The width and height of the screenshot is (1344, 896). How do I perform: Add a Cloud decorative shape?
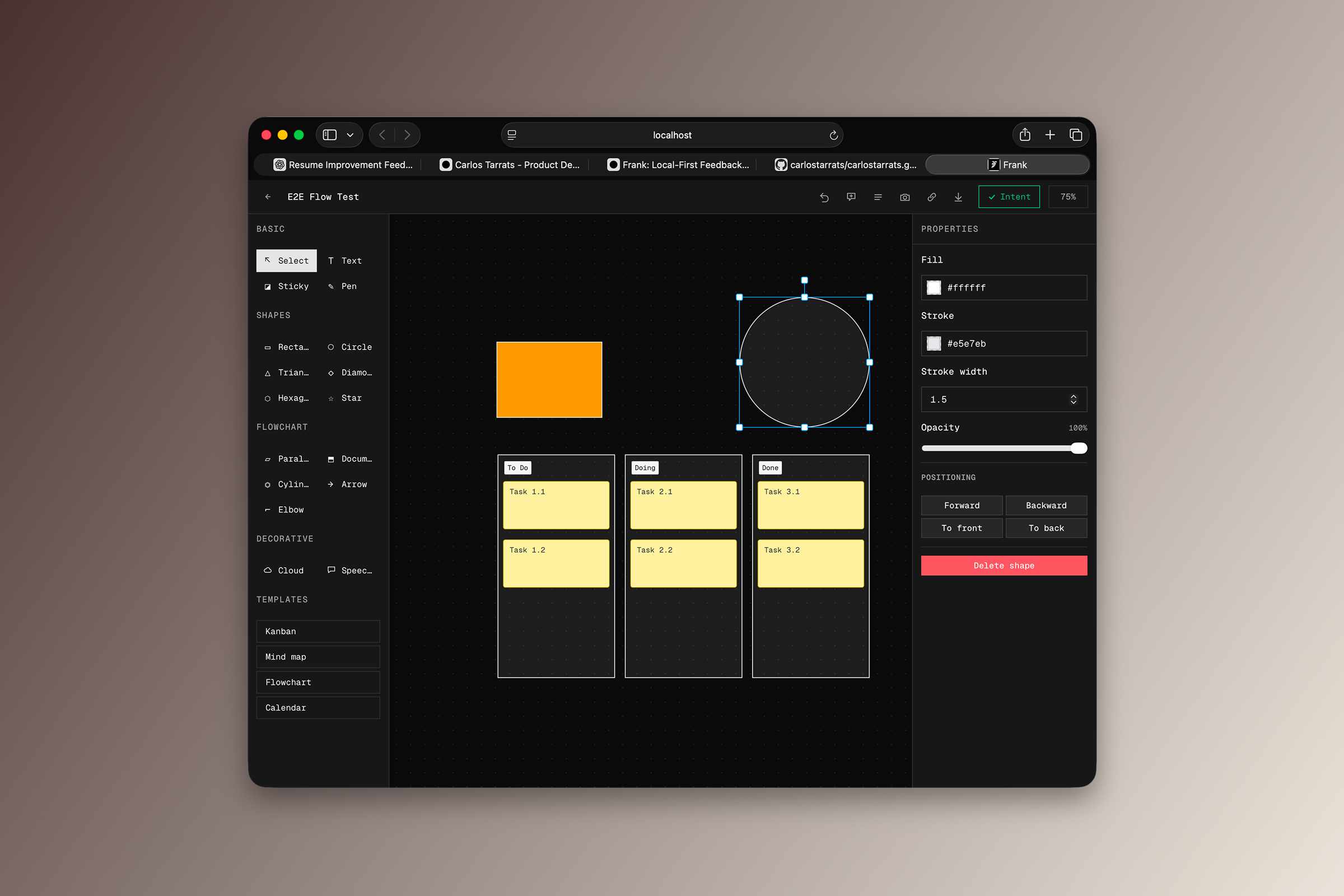(x=286, y=570)
